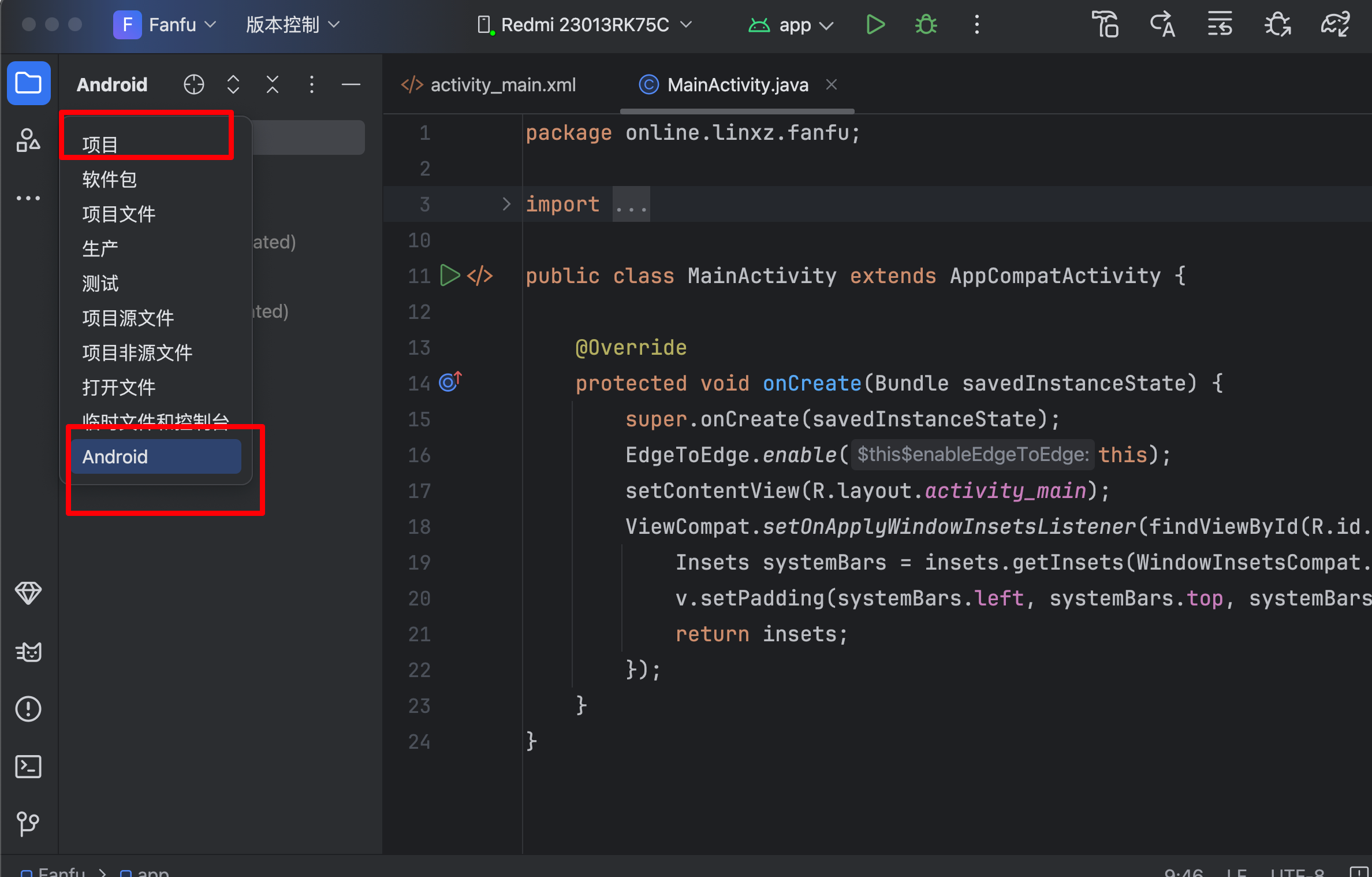Viewport: 1372px width, 877px height.
Task: Expand the folded import block on line 3
Action: [x=506, y=204]
